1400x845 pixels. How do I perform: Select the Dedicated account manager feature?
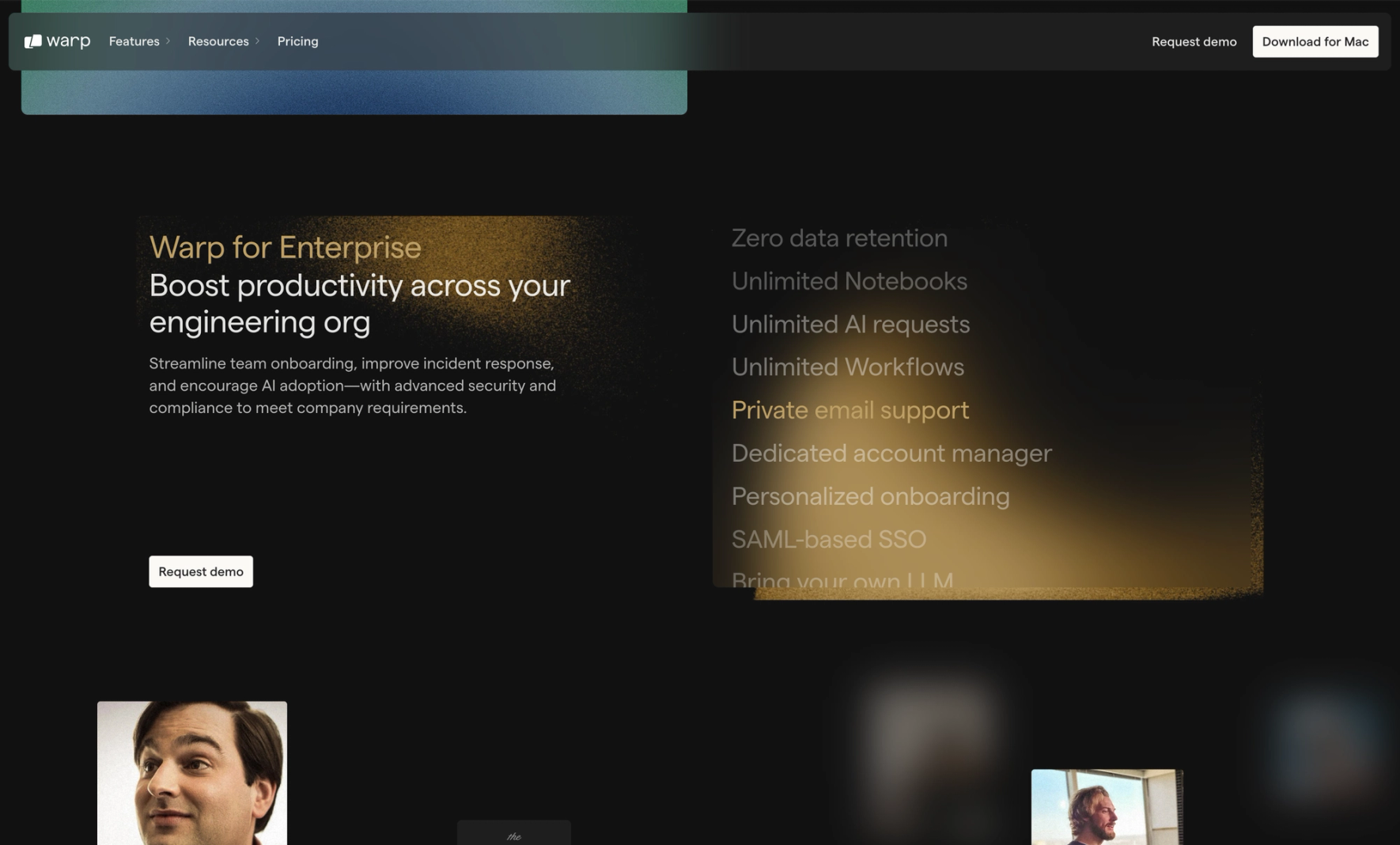[x=891, y=453]
